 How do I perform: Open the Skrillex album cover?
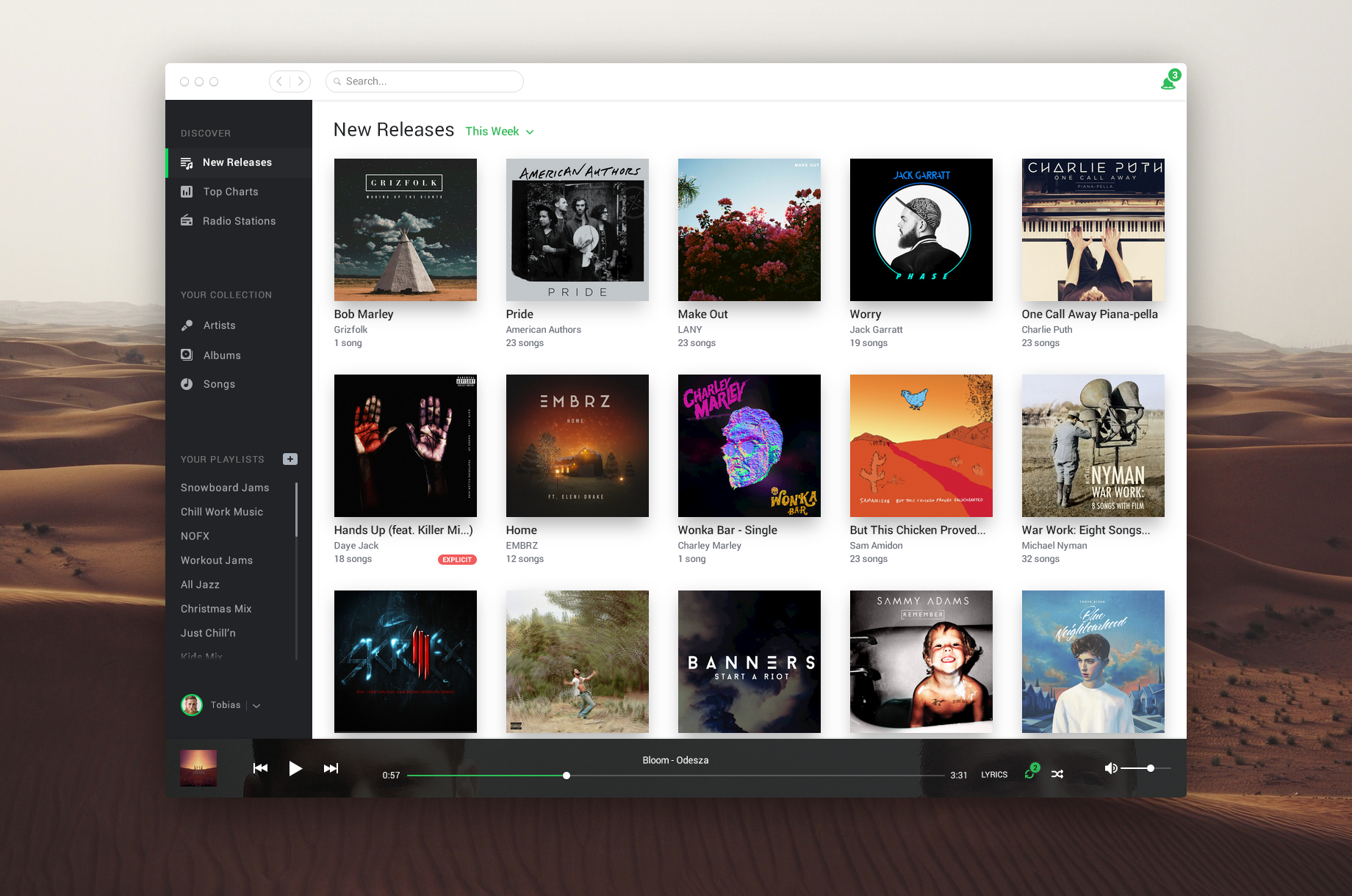[406, 662]
